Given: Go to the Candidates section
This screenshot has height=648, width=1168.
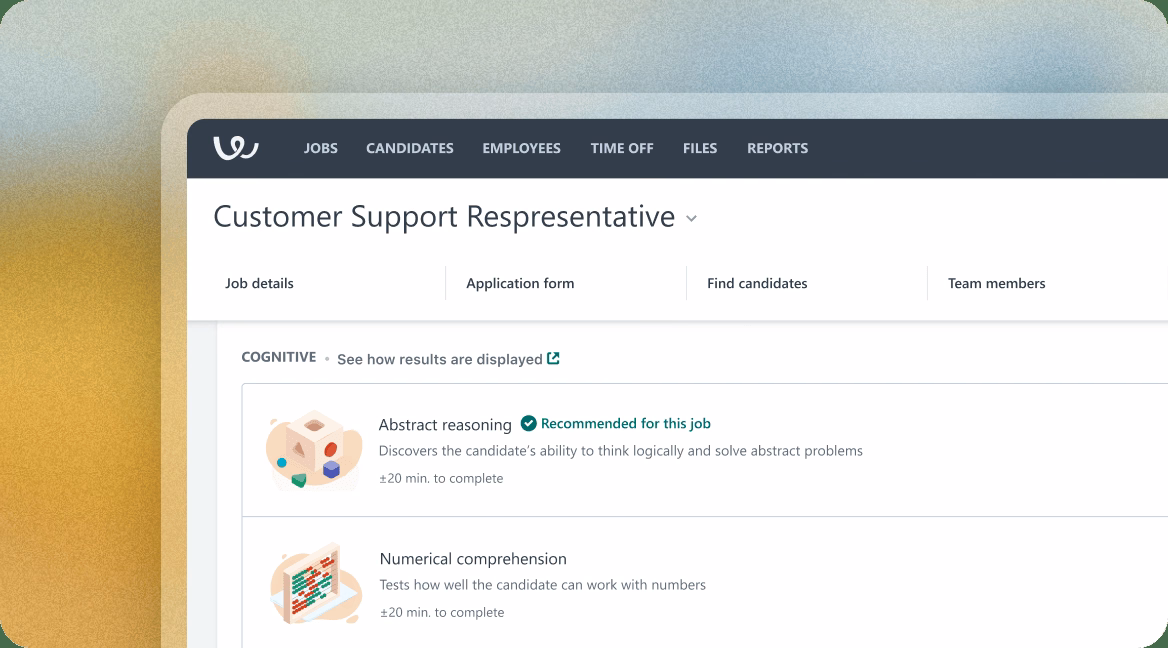Looking at the screenshot, I should [x=410, y=148].
